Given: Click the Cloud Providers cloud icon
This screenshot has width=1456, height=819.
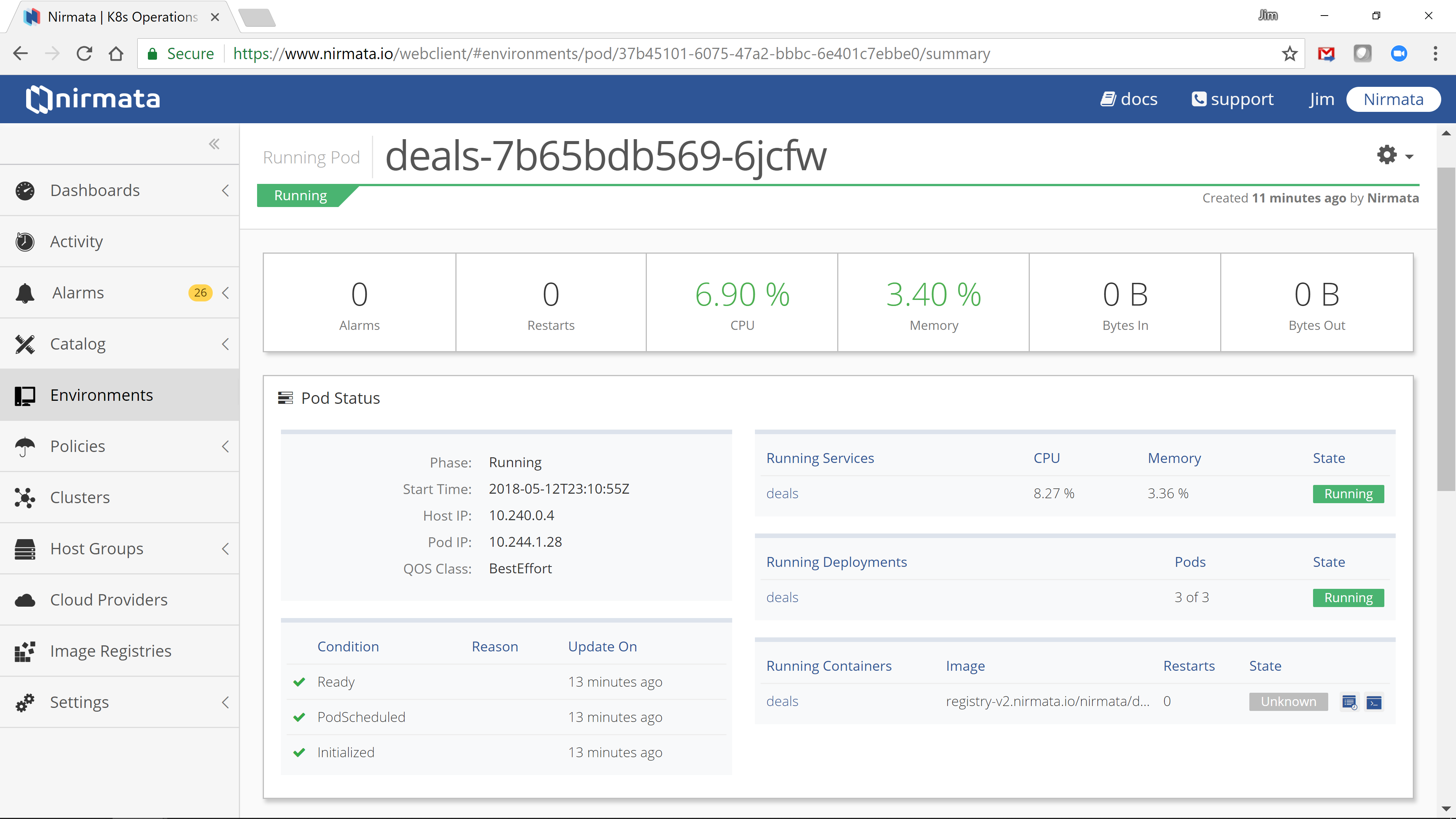Looking at the screenshot, I should (x=25, y=600).
